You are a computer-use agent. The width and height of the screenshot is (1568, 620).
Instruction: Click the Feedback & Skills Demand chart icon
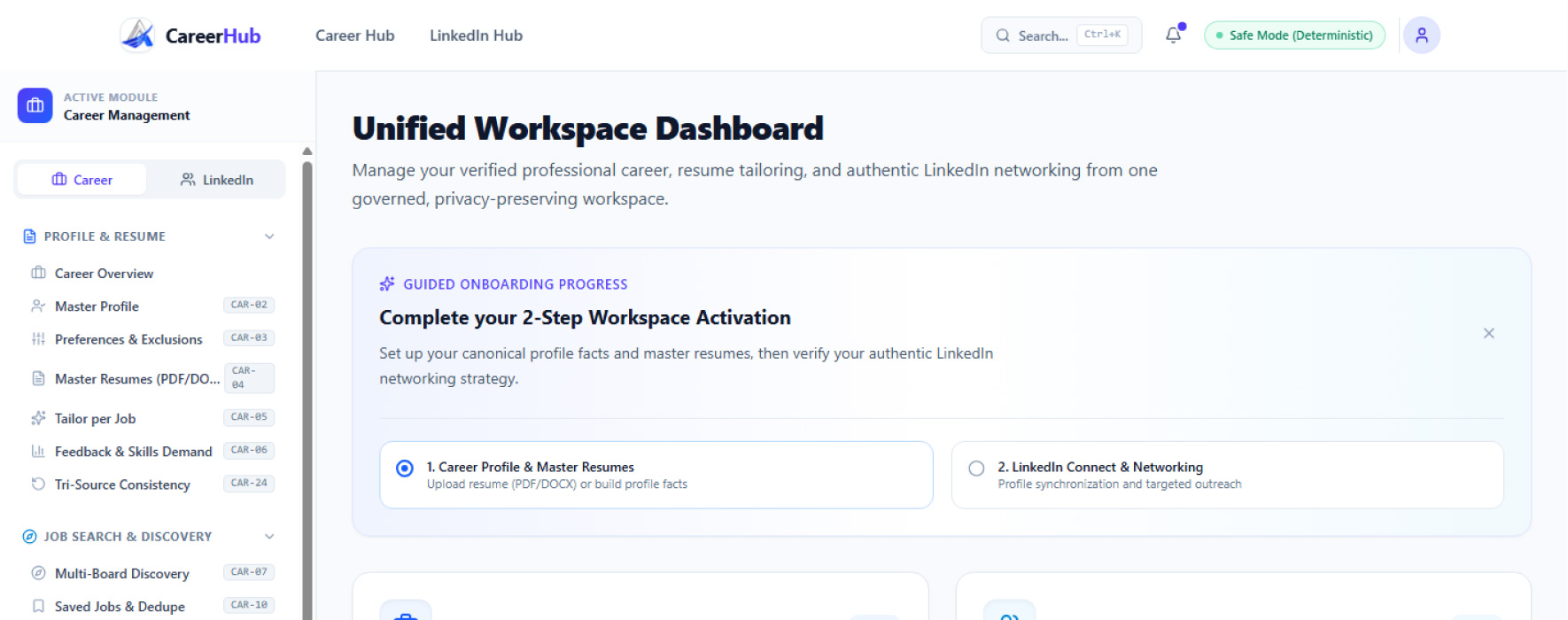click(38, 452)
